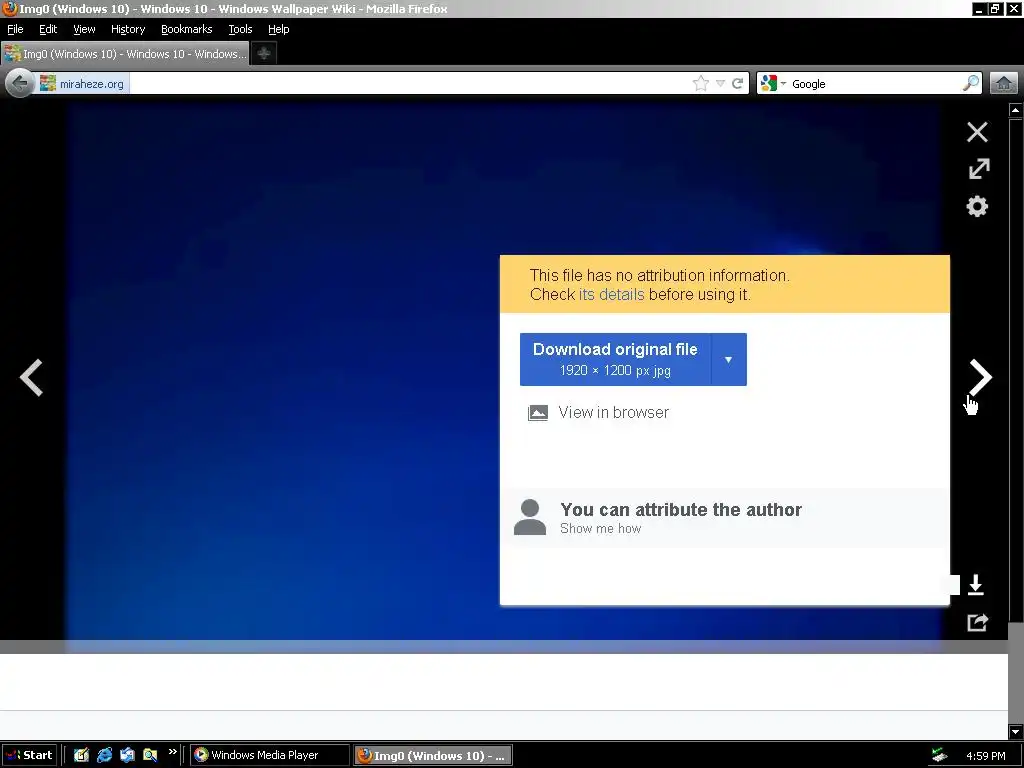The width and height of the screenshot is (1024, 768).
Task: Open the Help menu
Action: click(278, 29)
